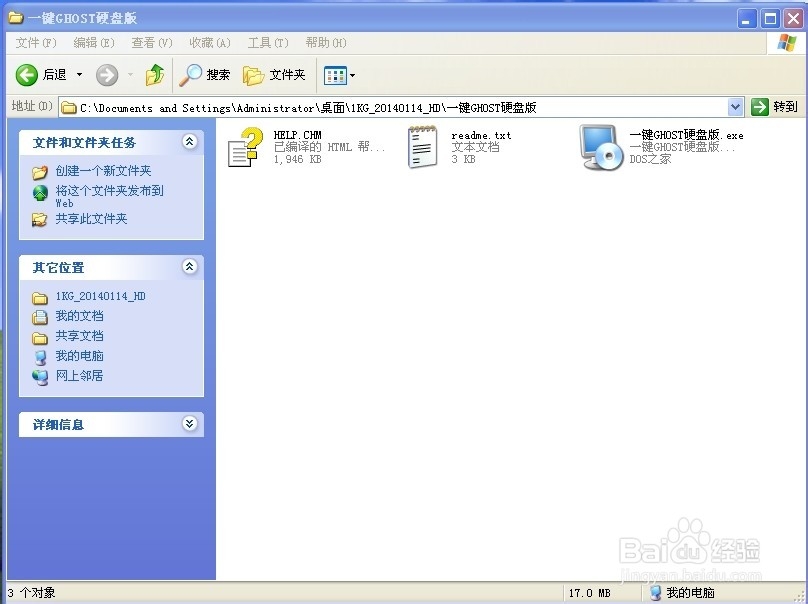This screenshot has height=604, width=808.
Task: Open the 帮助(H) menu
Action: coord(326,43)
